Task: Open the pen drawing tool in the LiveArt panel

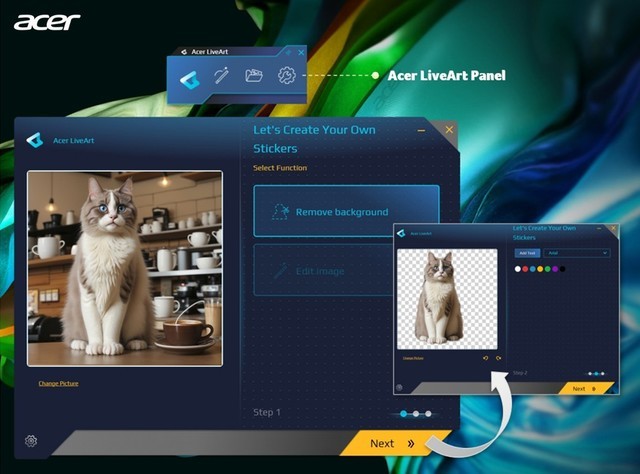Action: (x=222, y=76)
